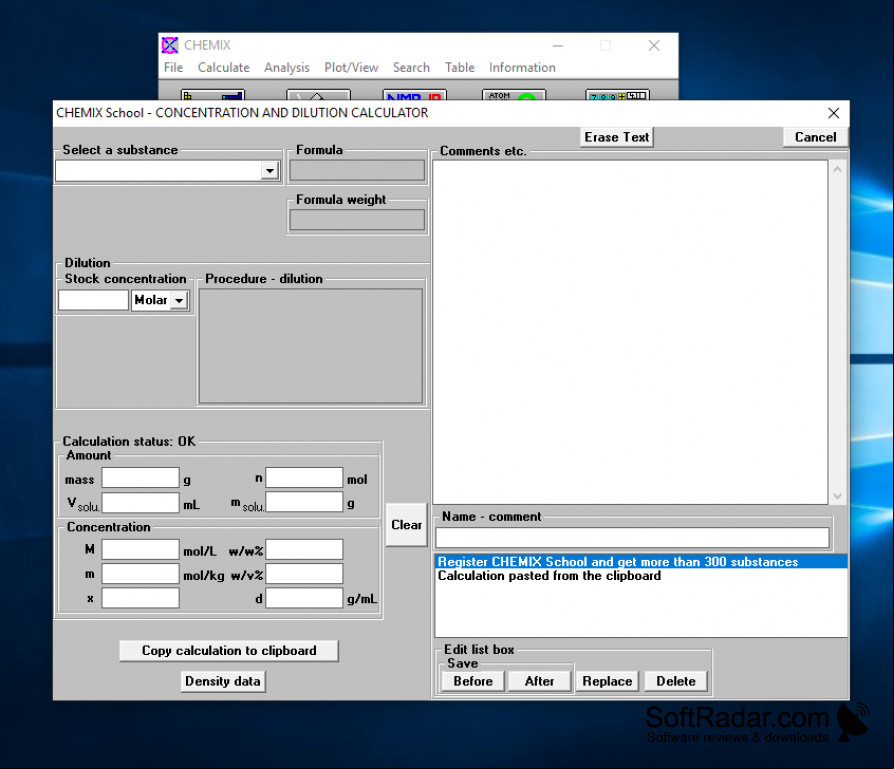Click the V solu. (mL) input field
This screenshot has width=894, height=769.
click(x=140, y=502)
